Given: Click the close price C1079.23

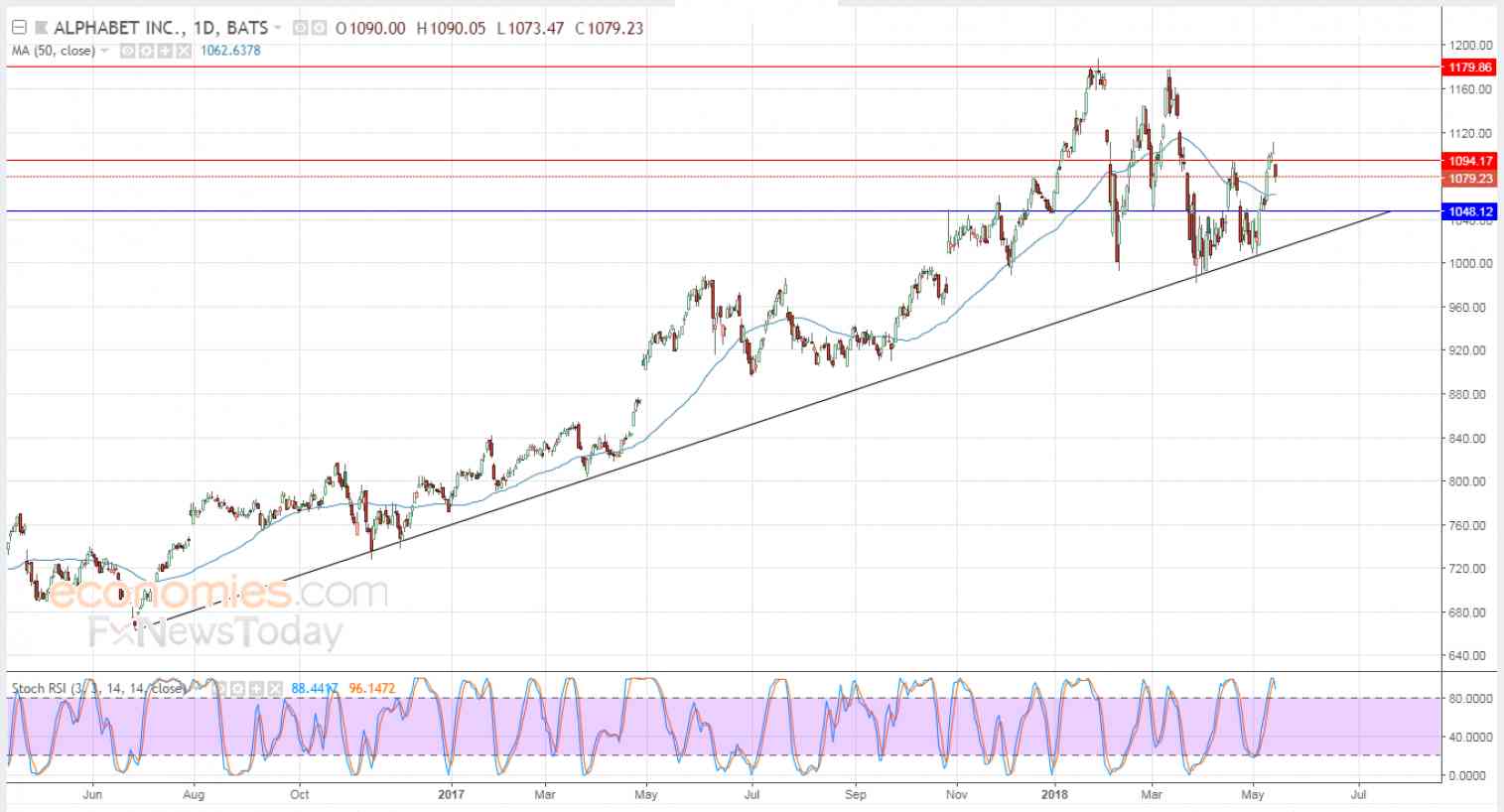Looking at the screenshot, I should pos(608,28).
